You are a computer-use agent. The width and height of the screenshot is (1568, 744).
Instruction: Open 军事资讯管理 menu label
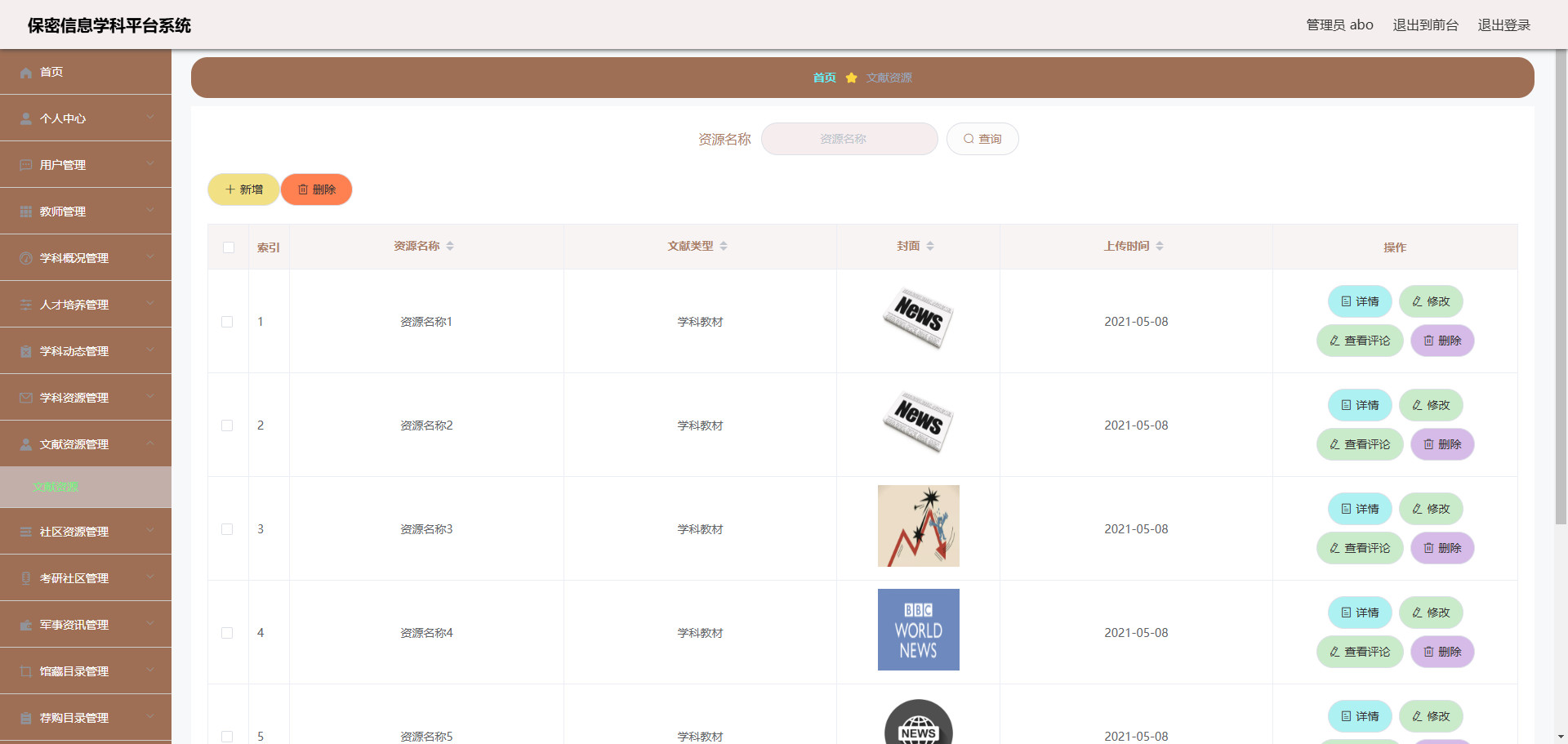tap(74, 625)
